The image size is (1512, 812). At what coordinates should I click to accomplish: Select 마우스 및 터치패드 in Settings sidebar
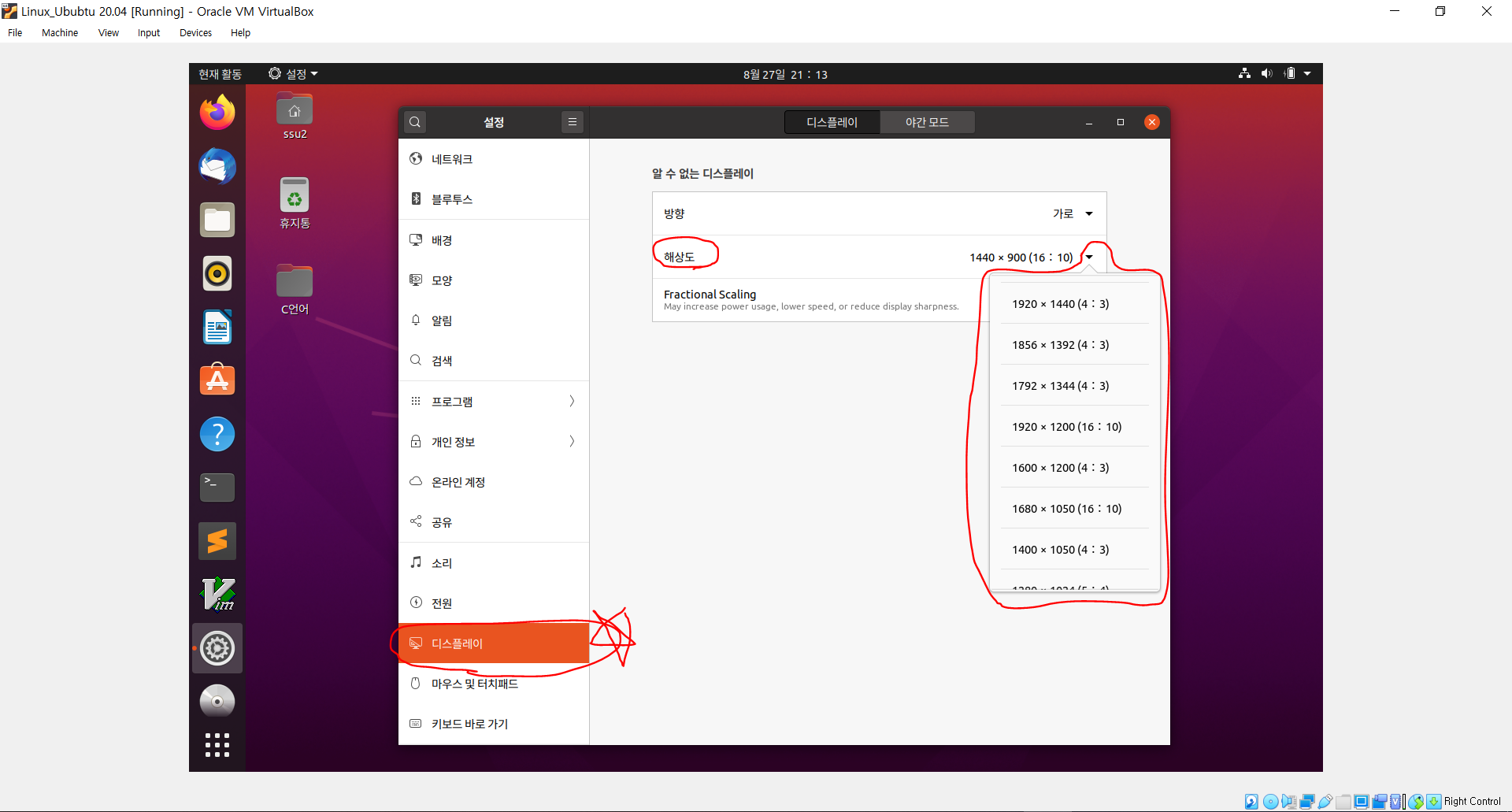pyautogui.click(x=494, y=684)
